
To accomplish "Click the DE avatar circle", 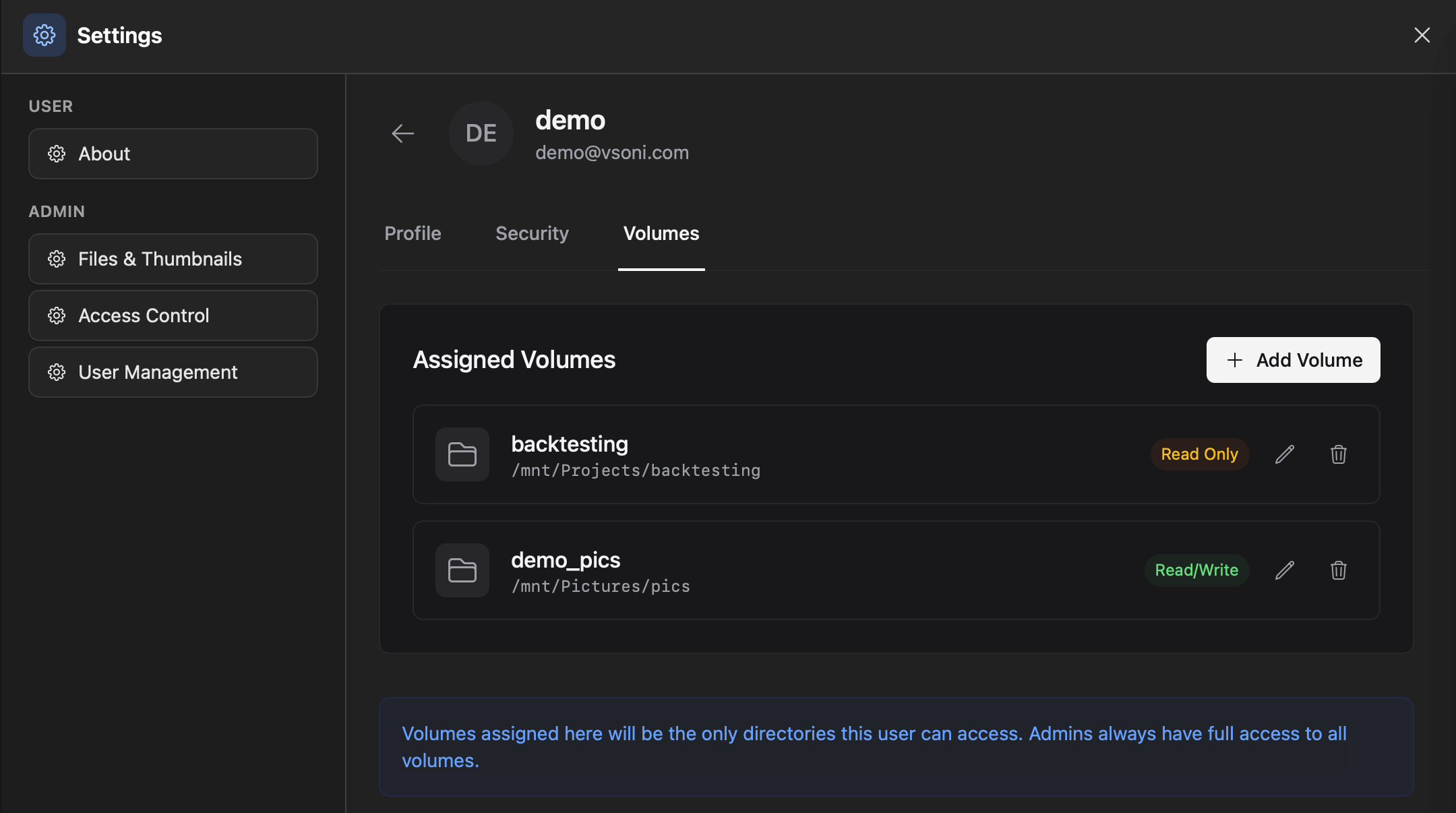I will (x=481, y=133).
